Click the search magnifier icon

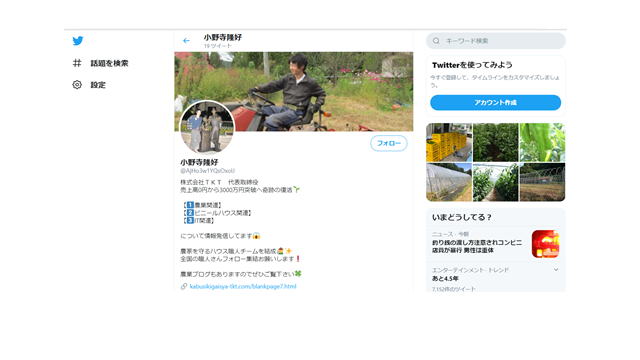436,41
